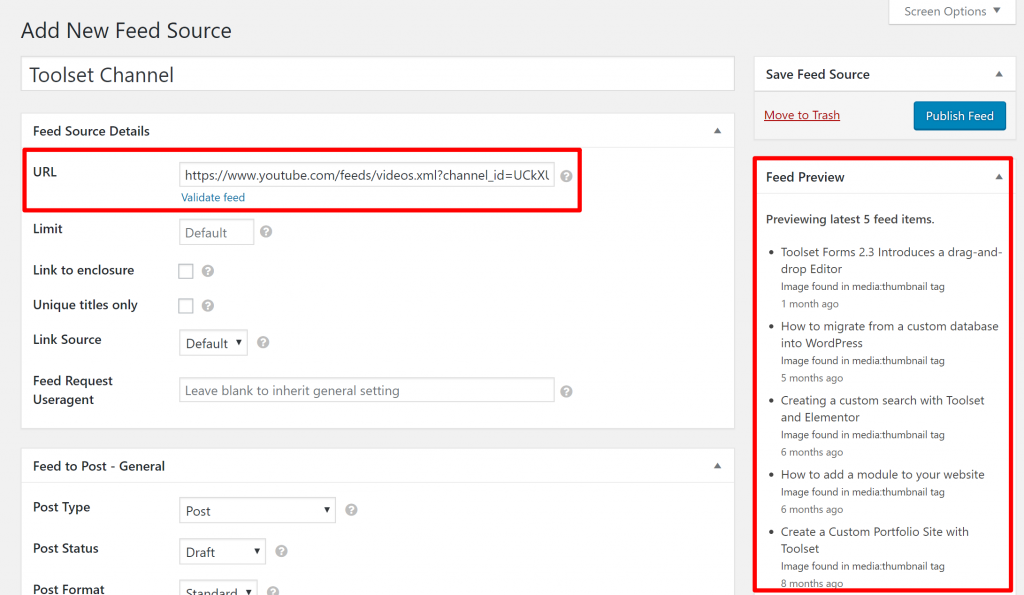1024x595 pixels.
Task: Click the Publish Feed button
Action: pyautogui.click(x=959, y=116)
